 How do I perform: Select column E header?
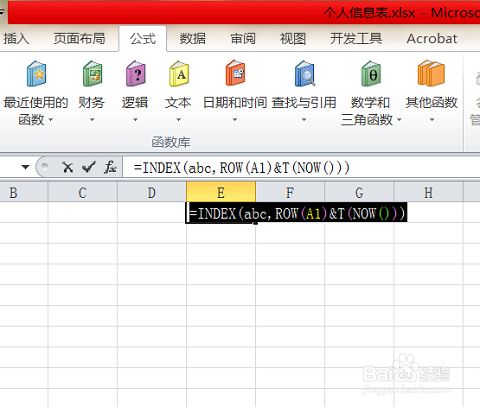pyautogui.click(x=221, y=192)
